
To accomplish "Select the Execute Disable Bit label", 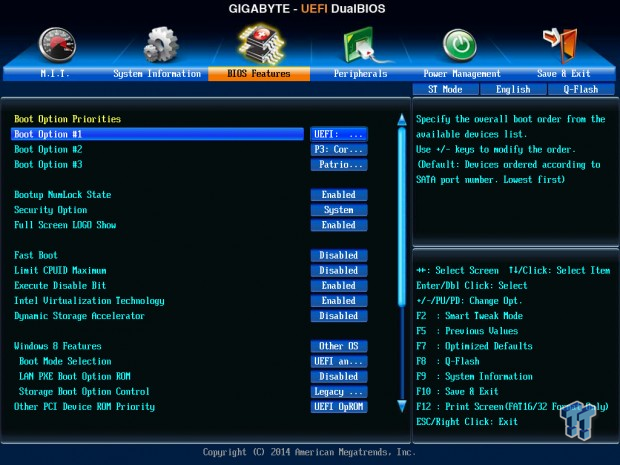I will click(60, 285).
